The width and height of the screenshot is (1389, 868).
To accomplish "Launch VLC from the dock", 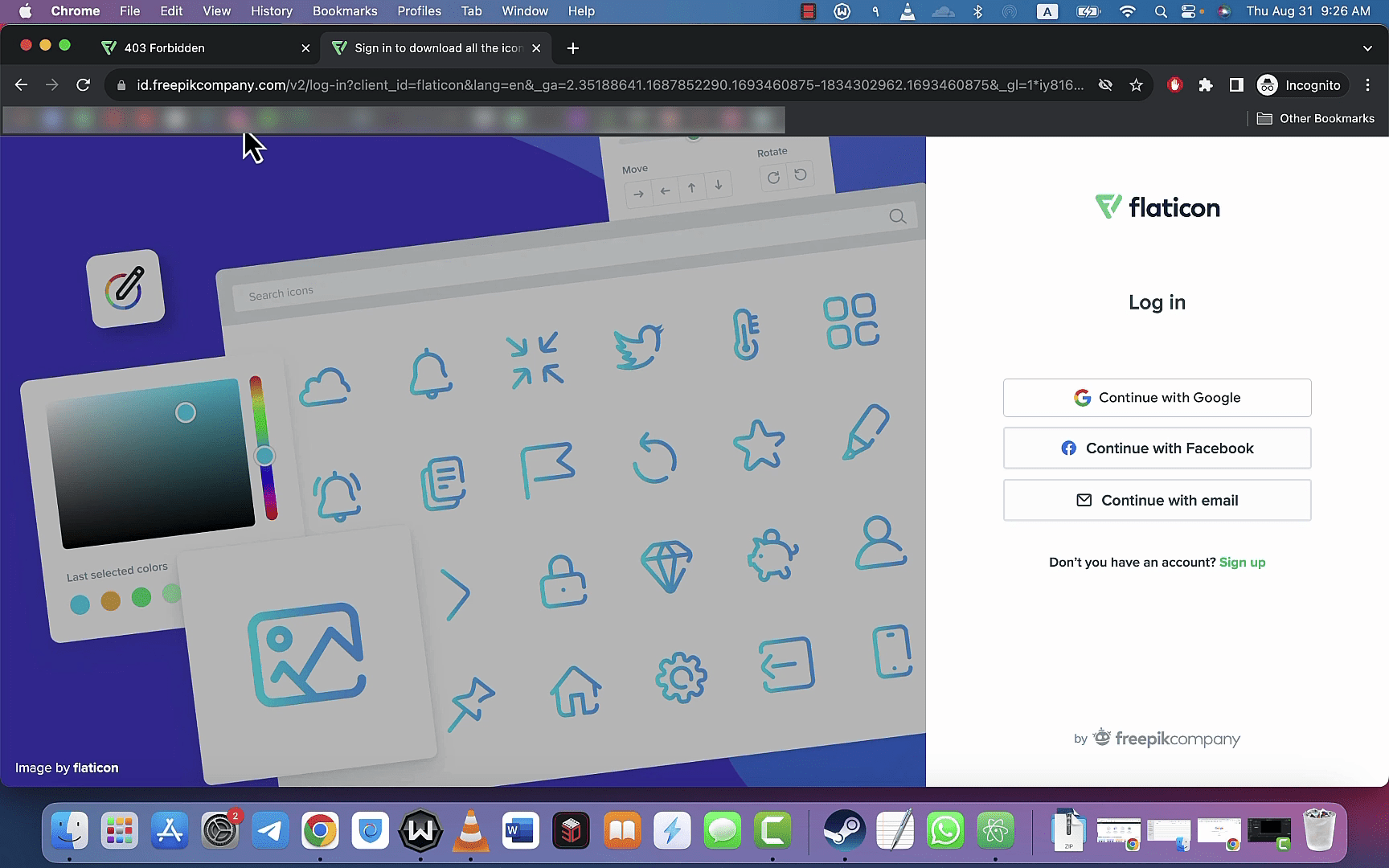I will (470, 830).
